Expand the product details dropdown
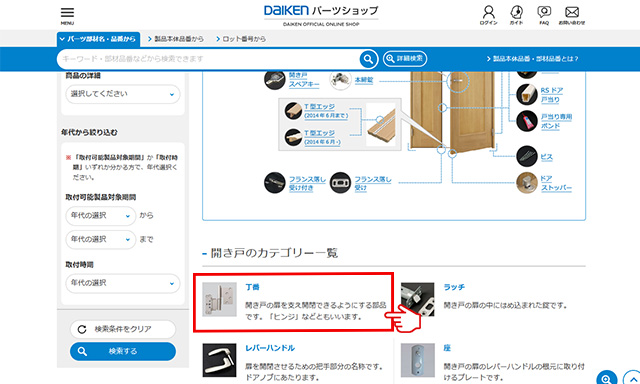Screen dimensions: 640x384 [122, 94]
